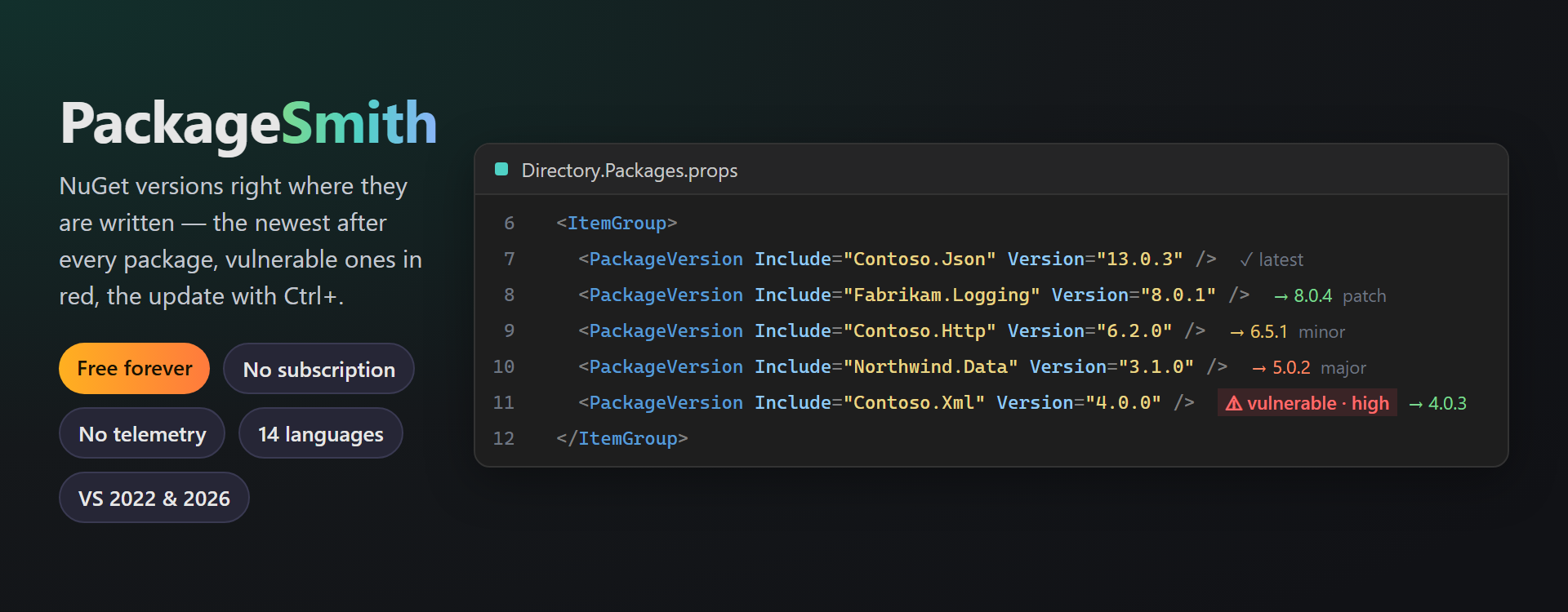The height and width of the screenshot is (612, 1568).
Task: Click the "→ 8.0.4" update hint
Action: coord(1303,295)
